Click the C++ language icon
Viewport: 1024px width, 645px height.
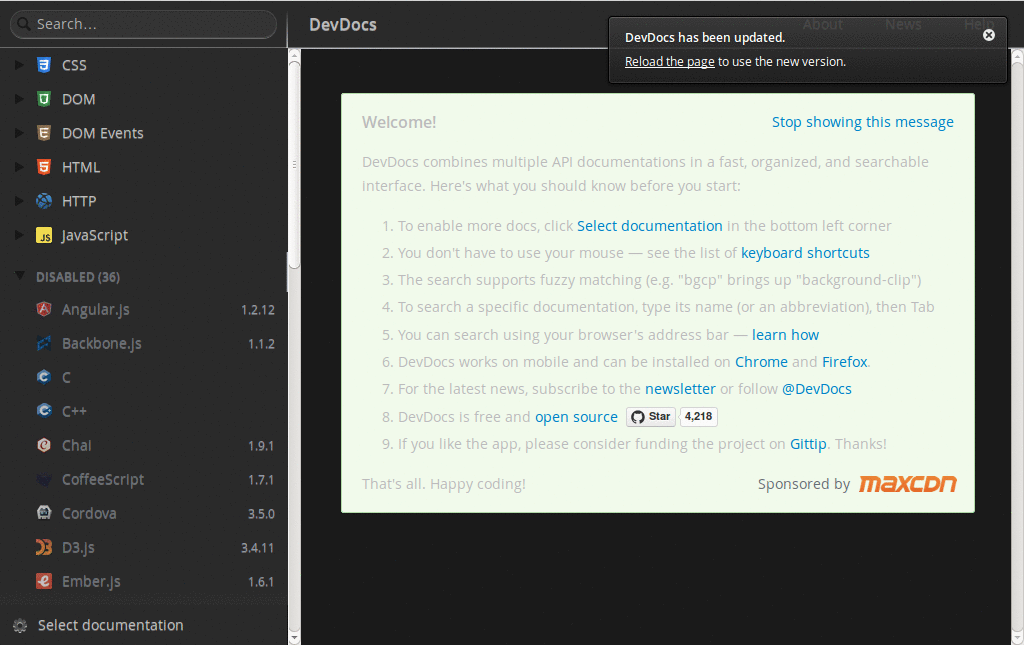pyautogui.click(x=44, y=411)
